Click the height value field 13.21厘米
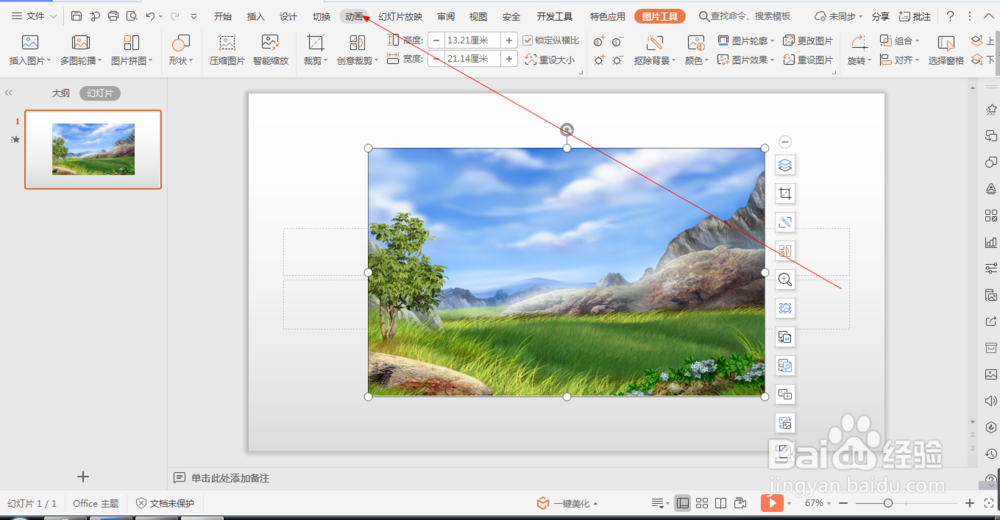The width and height of the screenshot is (1000, 520). click(473, 40)
